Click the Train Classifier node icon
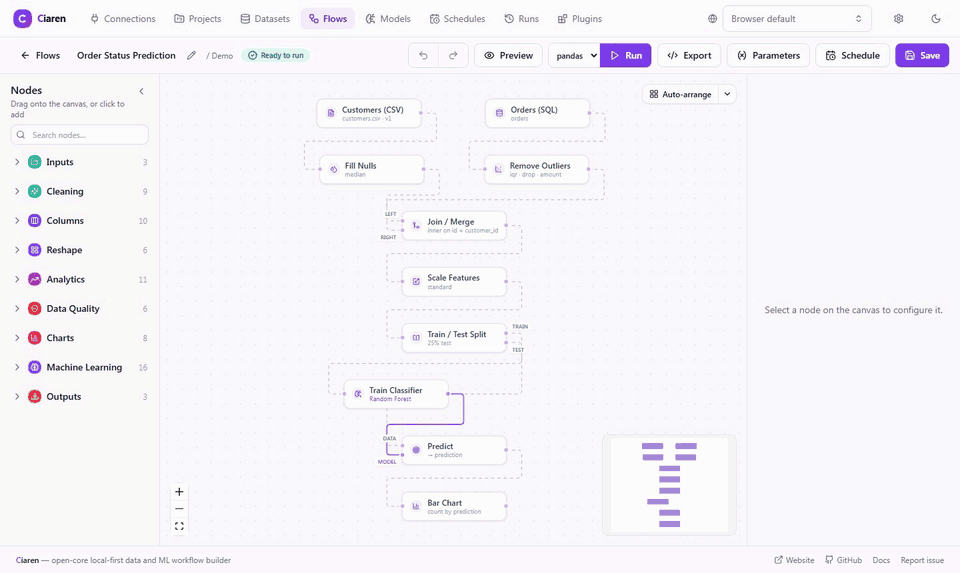960x573 pixels. (x=358, y=394)
